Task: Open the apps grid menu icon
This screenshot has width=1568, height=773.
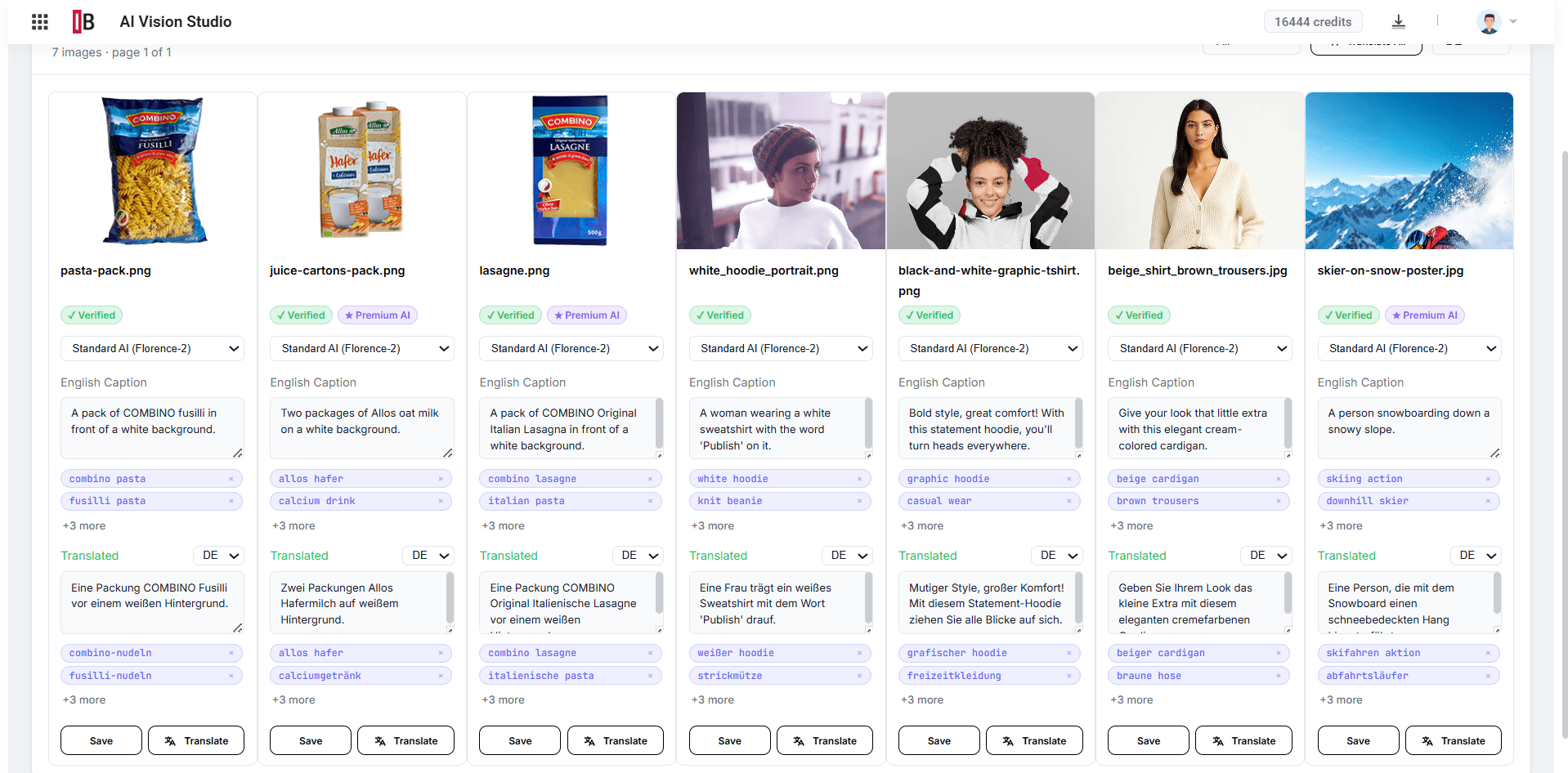Action: 40,22
